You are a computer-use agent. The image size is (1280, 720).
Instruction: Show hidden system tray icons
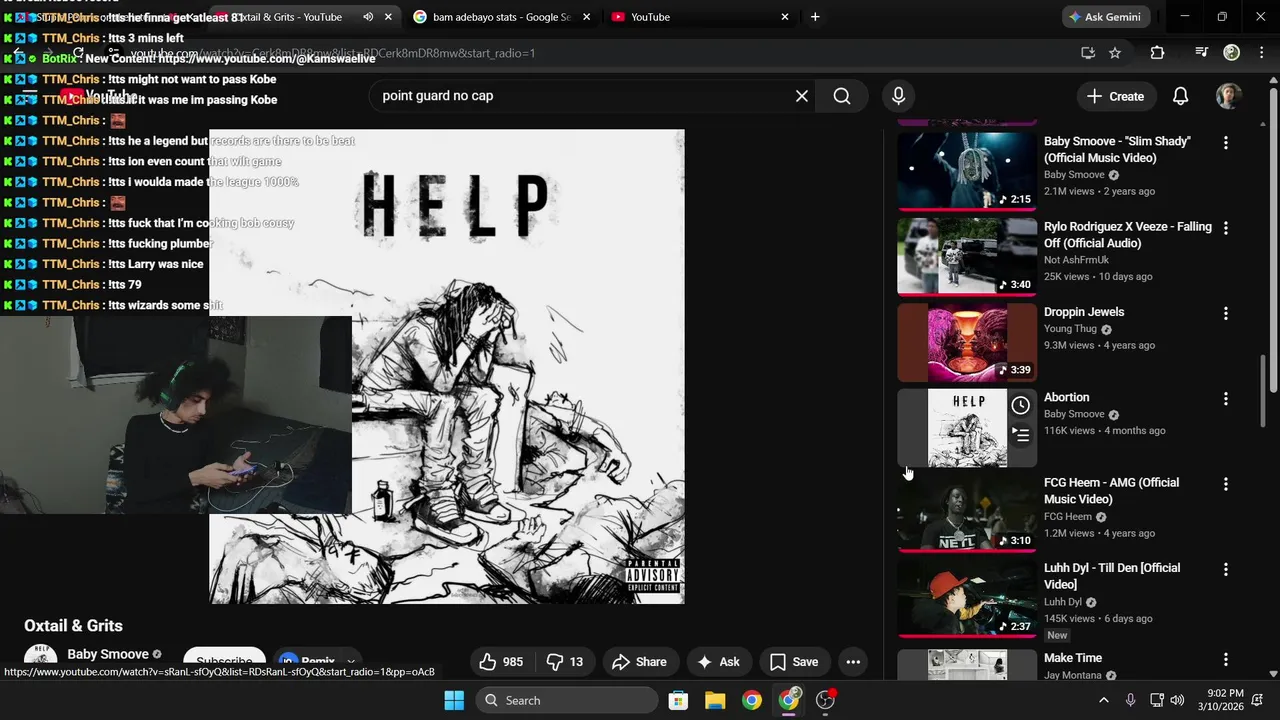coord(1103,700)
